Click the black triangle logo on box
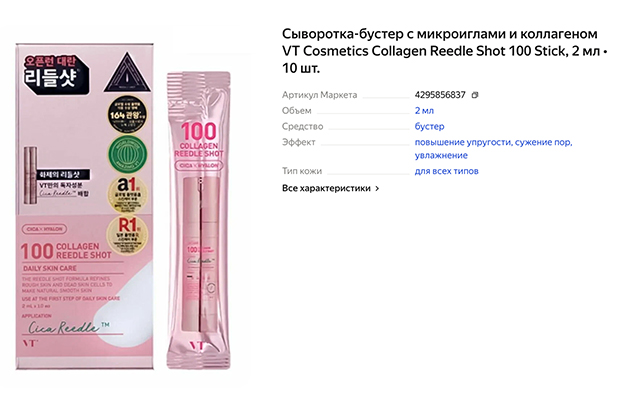The width and height of the screenshot is (630, 400). click(127, 72)
